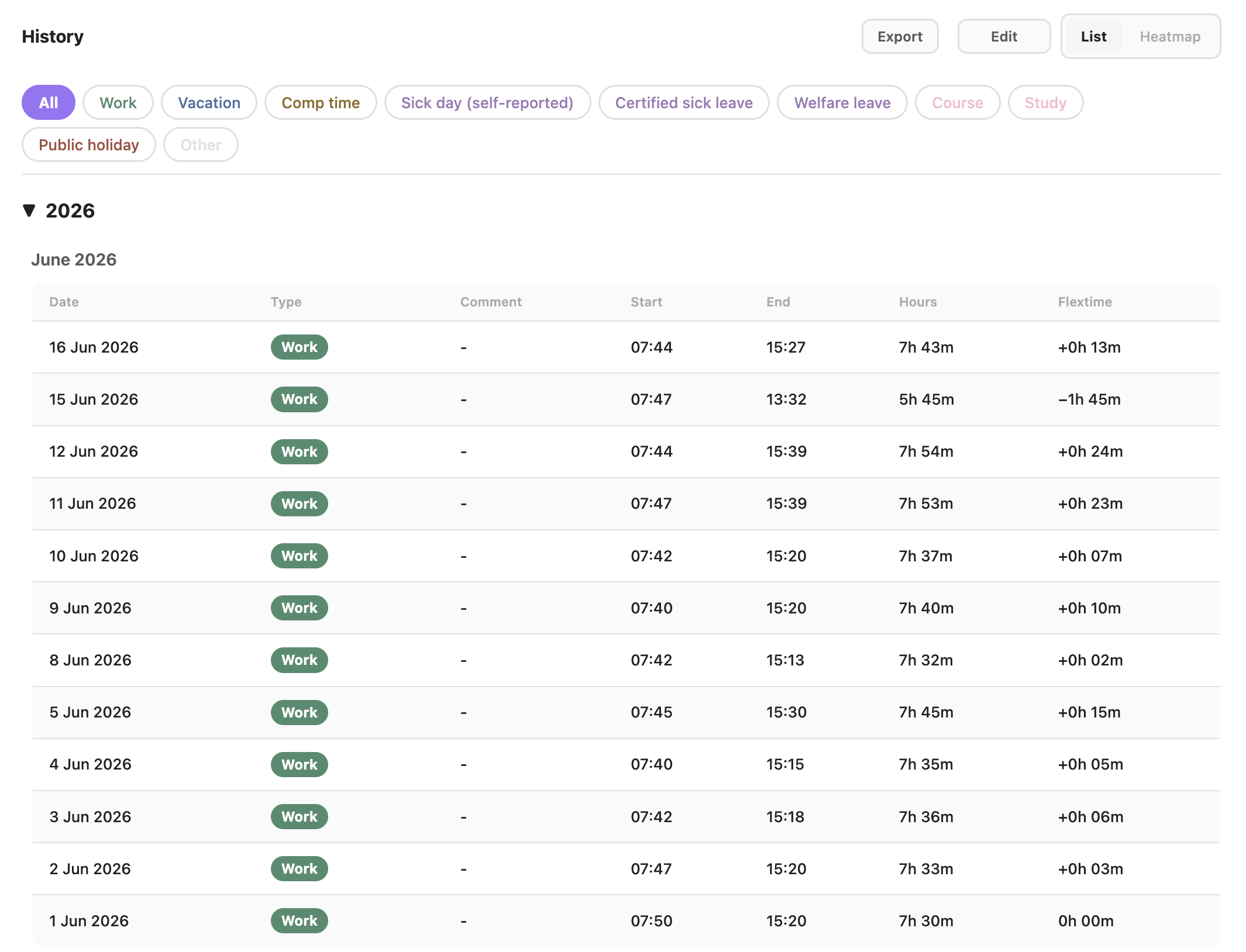1246x952 pixels.
Task: Select the 12 Jun 2026 date
Action: coord(94,451)
